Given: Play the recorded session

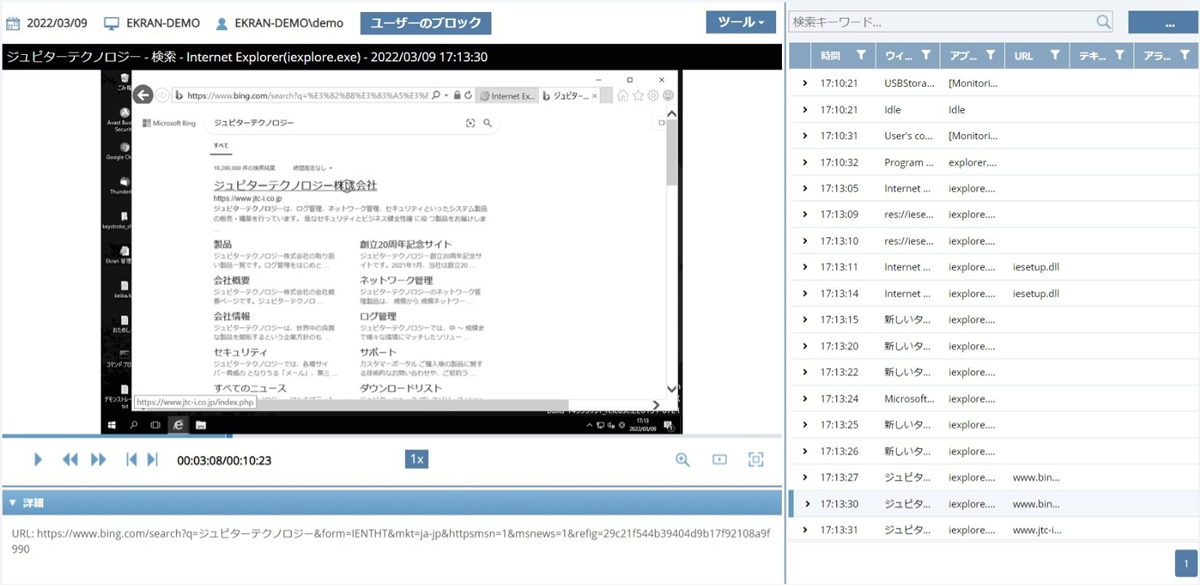Looking at the screenshot, I should 38,459.
